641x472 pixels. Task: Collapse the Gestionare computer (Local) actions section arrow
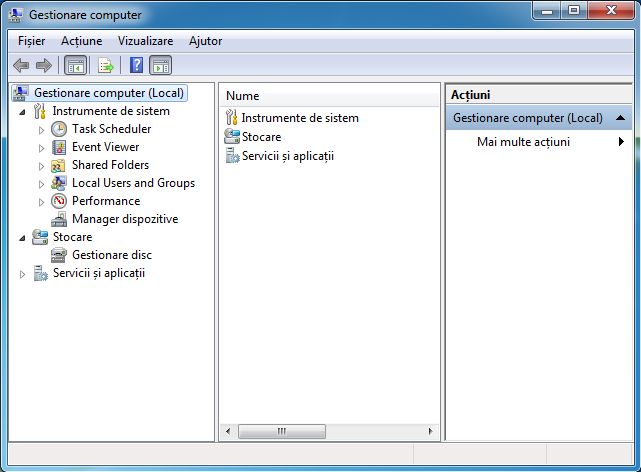tap(620, 118)
